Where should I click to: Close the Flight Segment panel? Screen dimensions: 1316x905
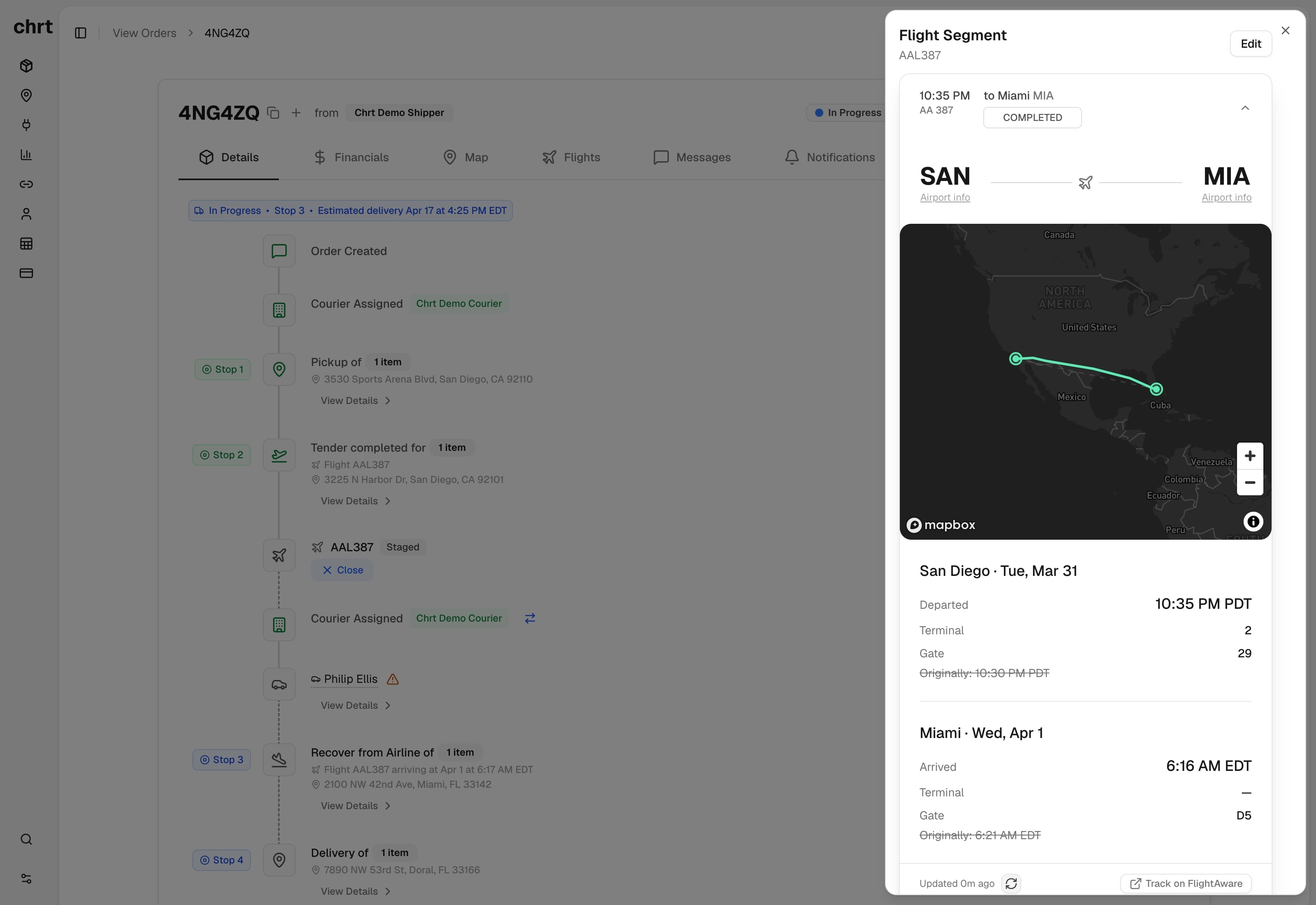tap(1285, 30)
